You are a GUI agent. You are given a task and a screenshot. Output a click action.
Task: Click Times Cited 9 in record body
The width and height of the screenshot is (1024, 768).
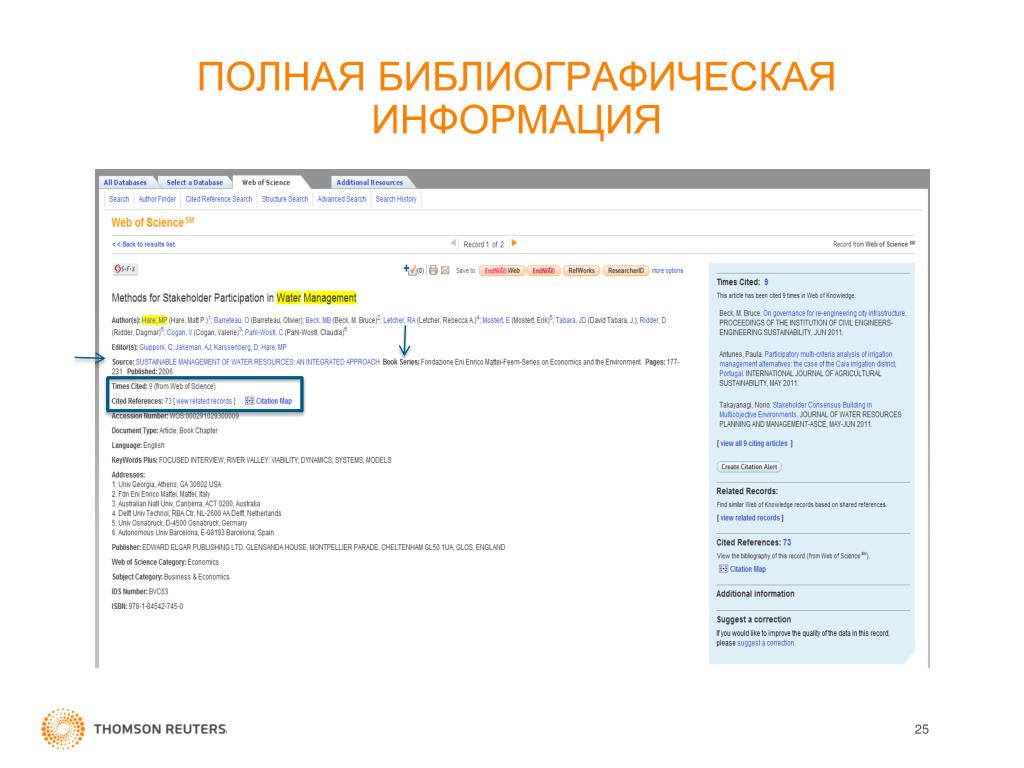click(150, 387)
